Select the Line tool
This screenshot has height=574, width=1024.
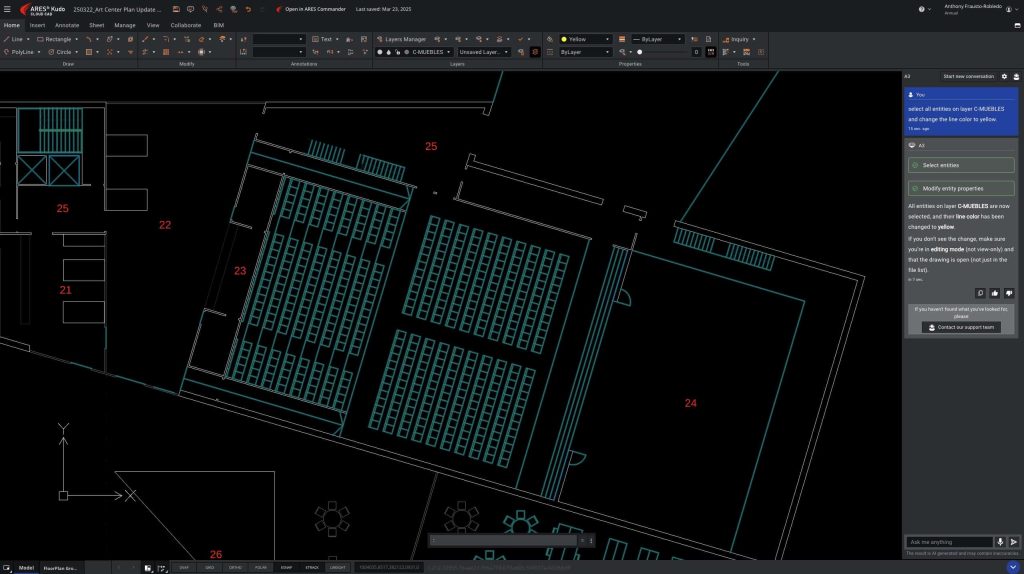[13, 39]
